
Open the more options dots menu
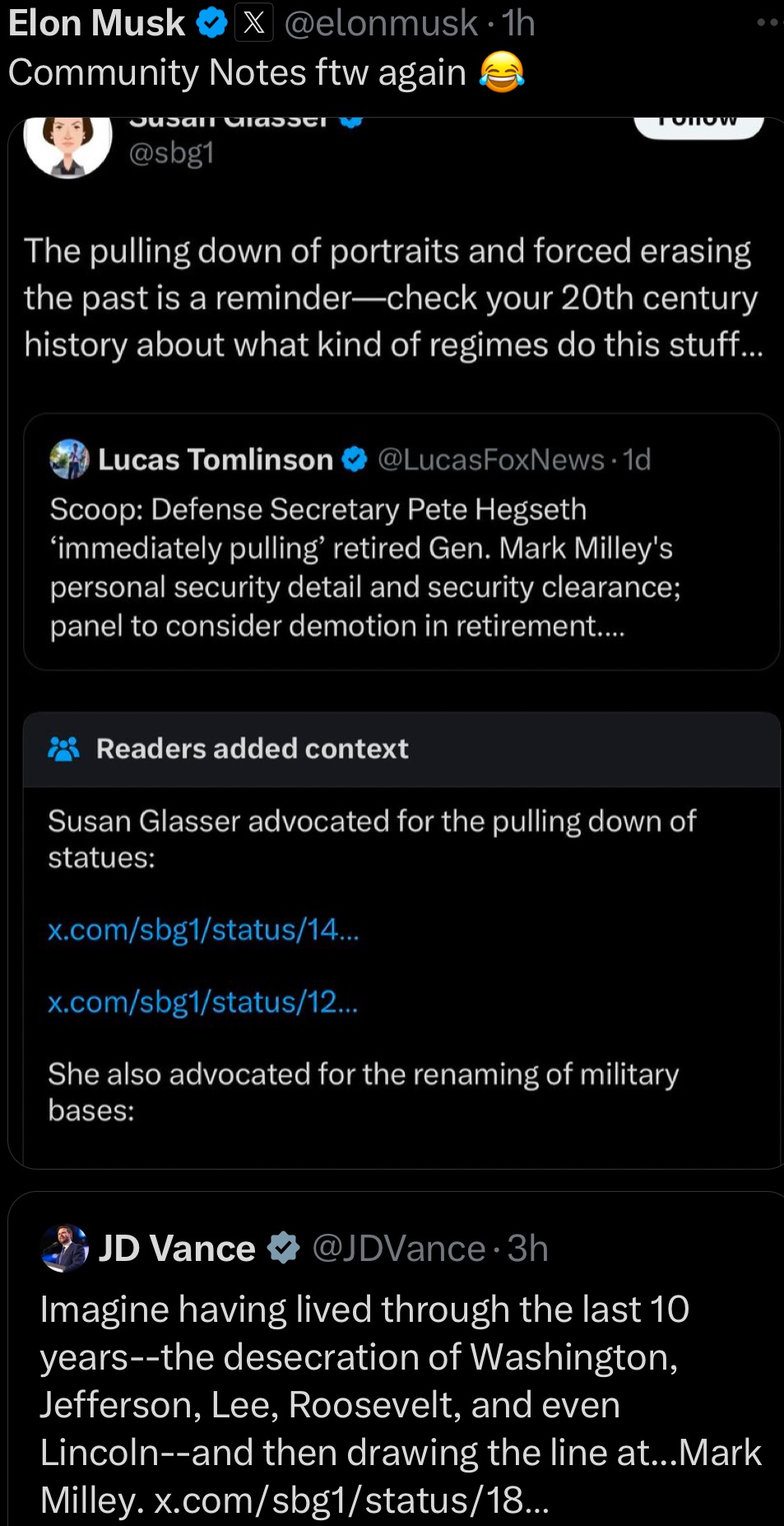(x=768, y=22)
